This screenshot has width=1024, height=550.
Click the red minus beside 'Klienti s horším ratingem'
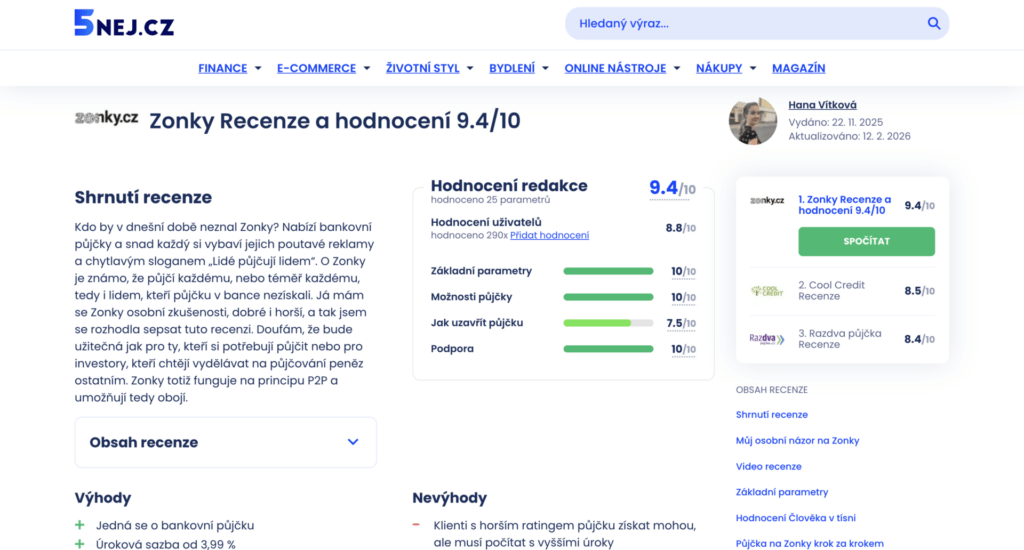coord(416,525)
